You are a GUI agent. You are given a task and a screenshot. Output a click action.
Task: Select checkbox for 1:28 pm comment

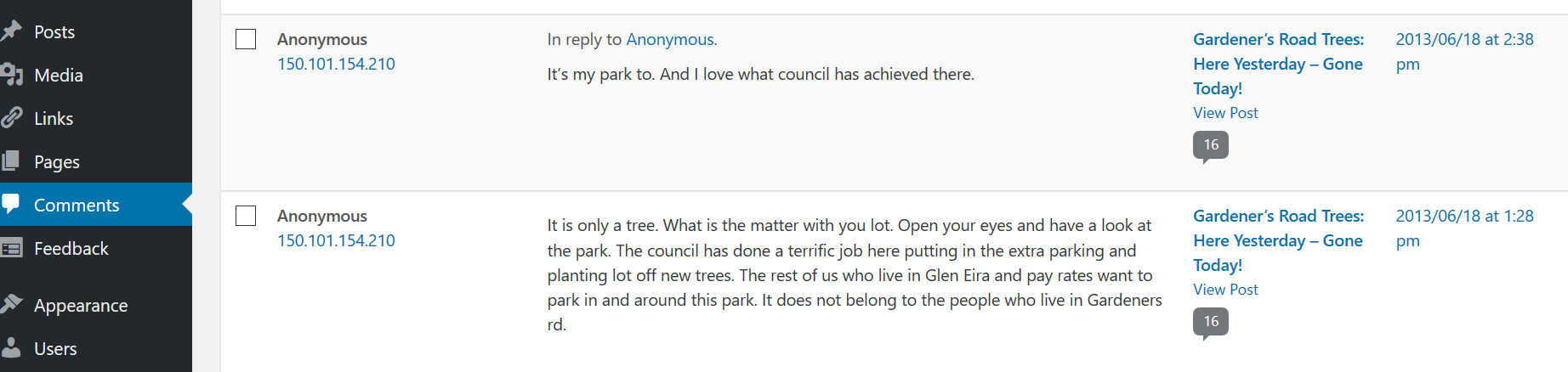(246, 216)
